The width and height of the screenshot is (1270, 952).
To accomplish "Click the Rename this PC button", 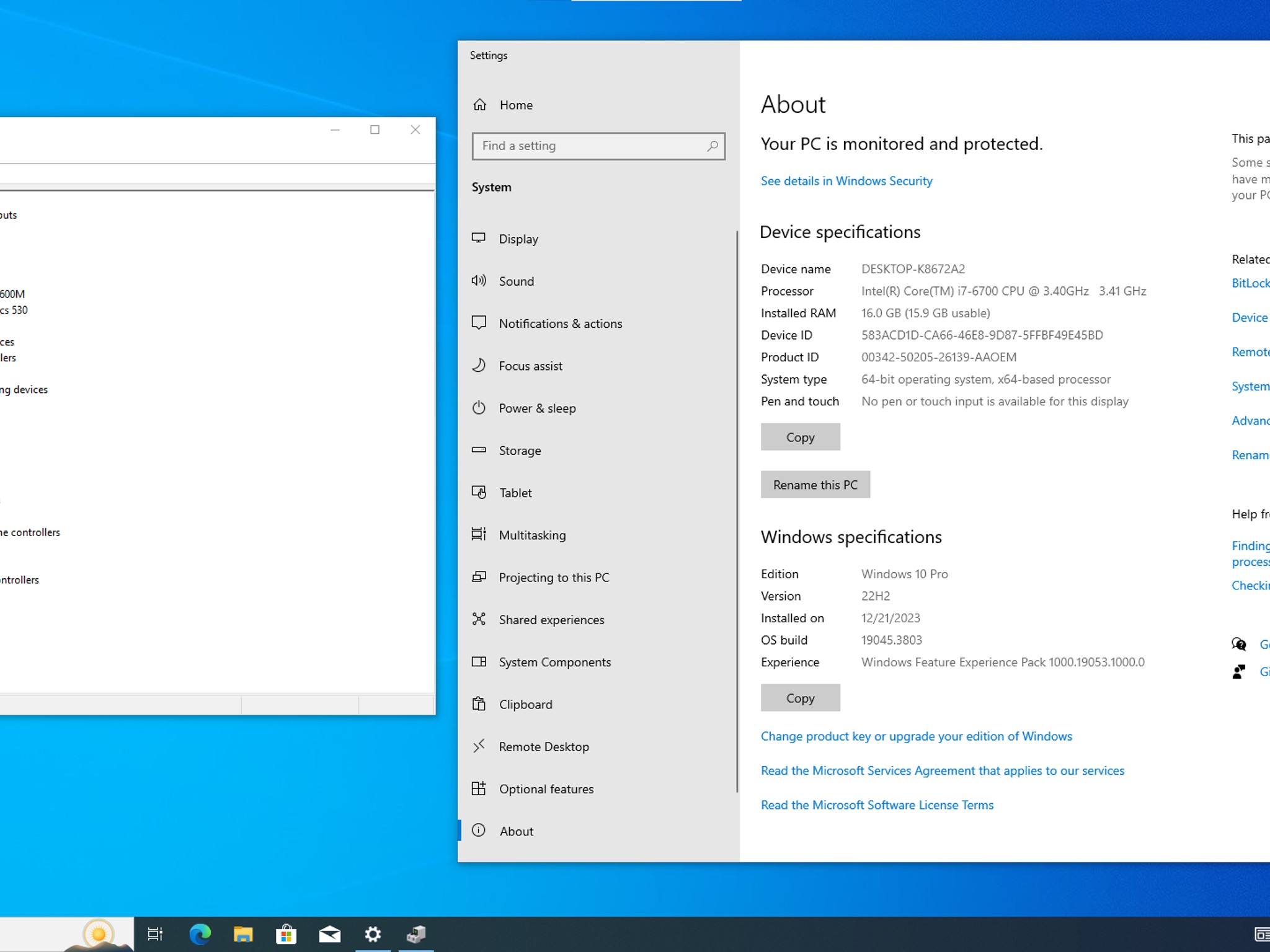I will 815,485.
